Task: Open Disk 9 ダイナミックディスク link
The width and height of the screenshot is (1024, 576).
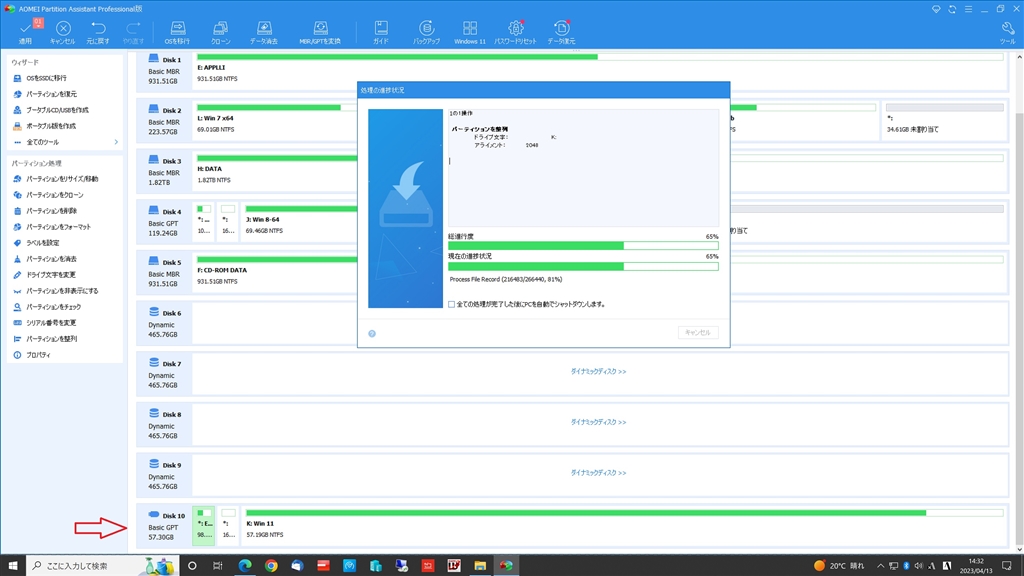Action: (x=598, y=473)
